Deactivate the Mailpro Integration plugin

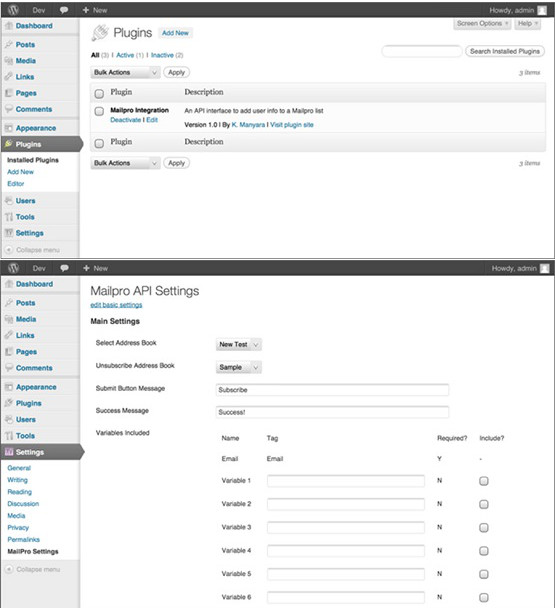pyautogui.click(x=126, y=120)
